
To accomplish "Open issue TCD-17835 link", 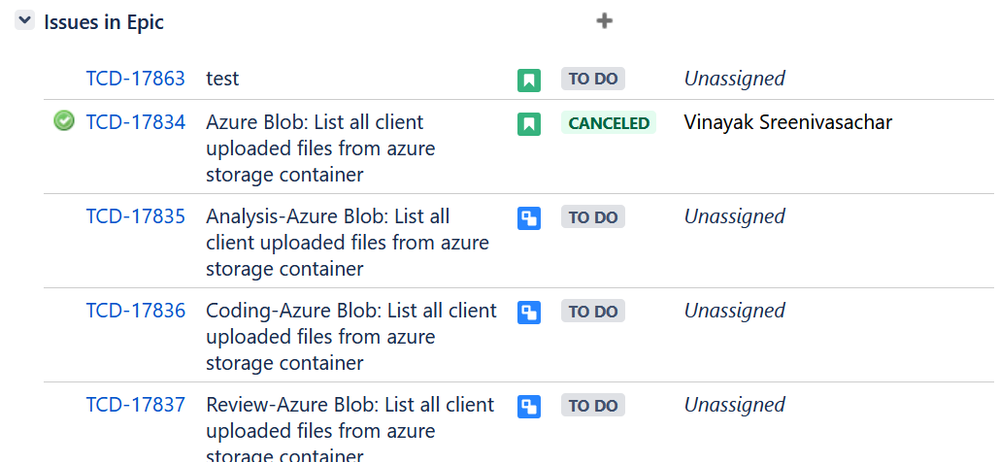I will pyautogui.click(x=135, y=217).
